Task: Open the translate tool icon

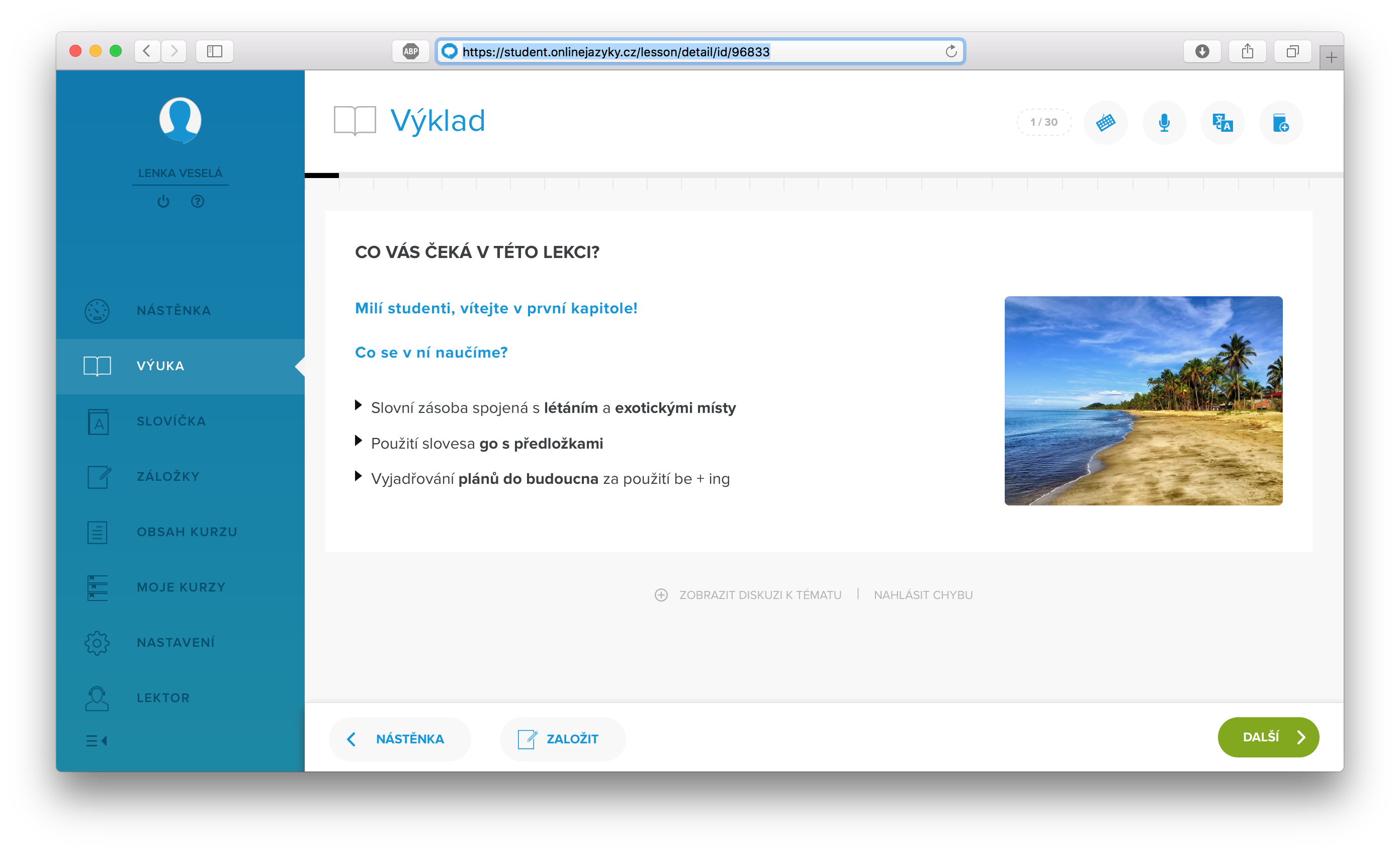Action: [1222, 122]
